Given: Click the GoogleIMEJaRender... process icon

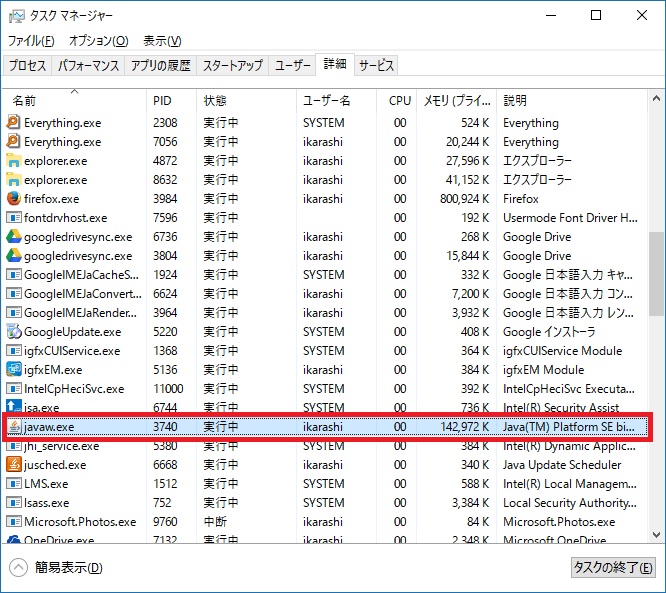Looking at the screenshot, I should 14,313.
